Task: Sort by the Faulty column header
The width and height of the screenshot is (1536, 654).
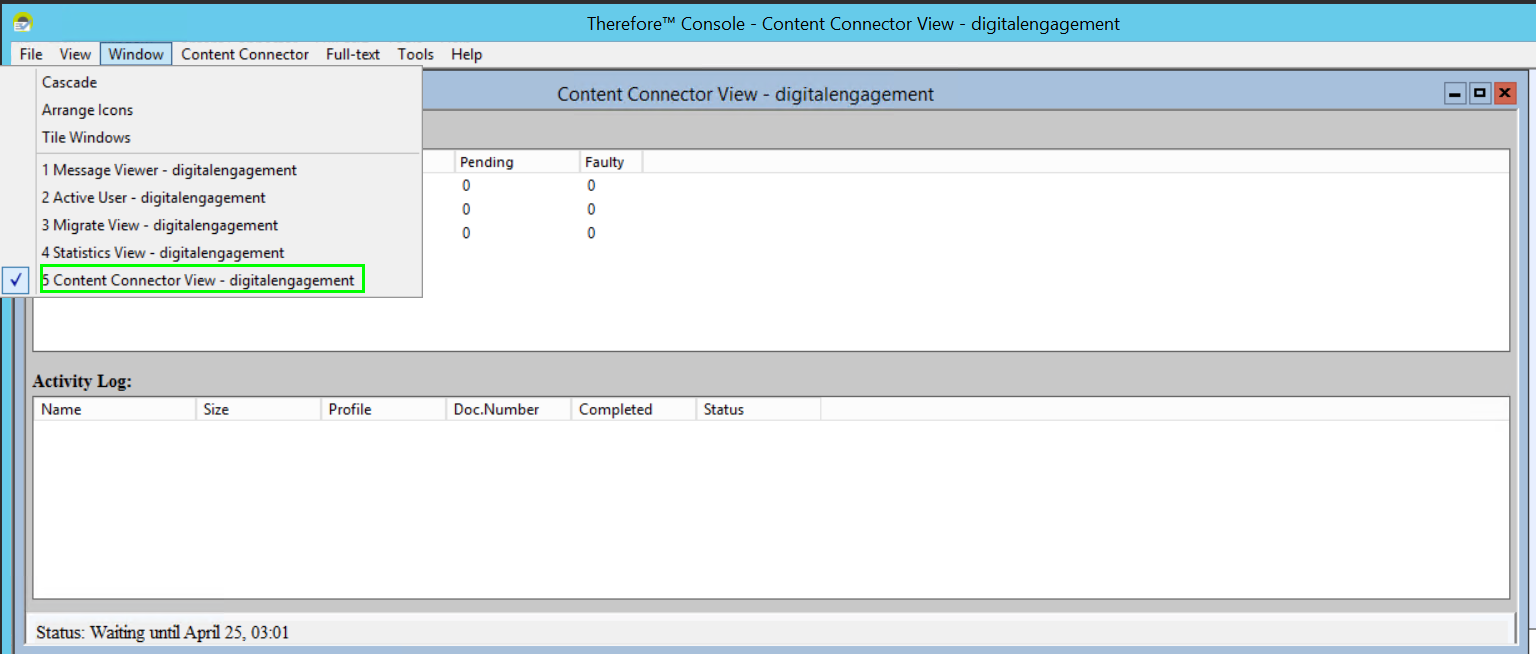Action: 611,162
